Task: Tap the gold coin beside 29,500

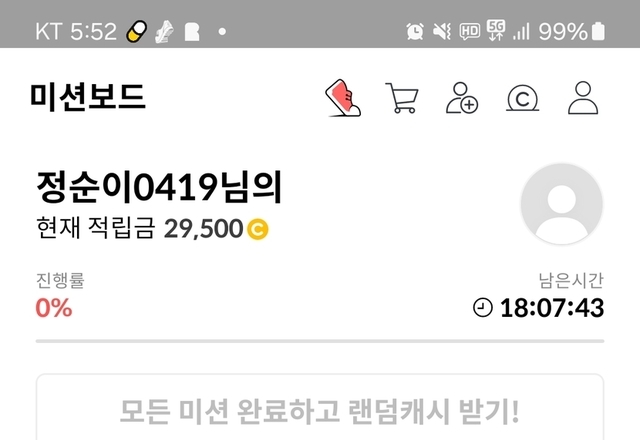Action: [x=258, y=229]
